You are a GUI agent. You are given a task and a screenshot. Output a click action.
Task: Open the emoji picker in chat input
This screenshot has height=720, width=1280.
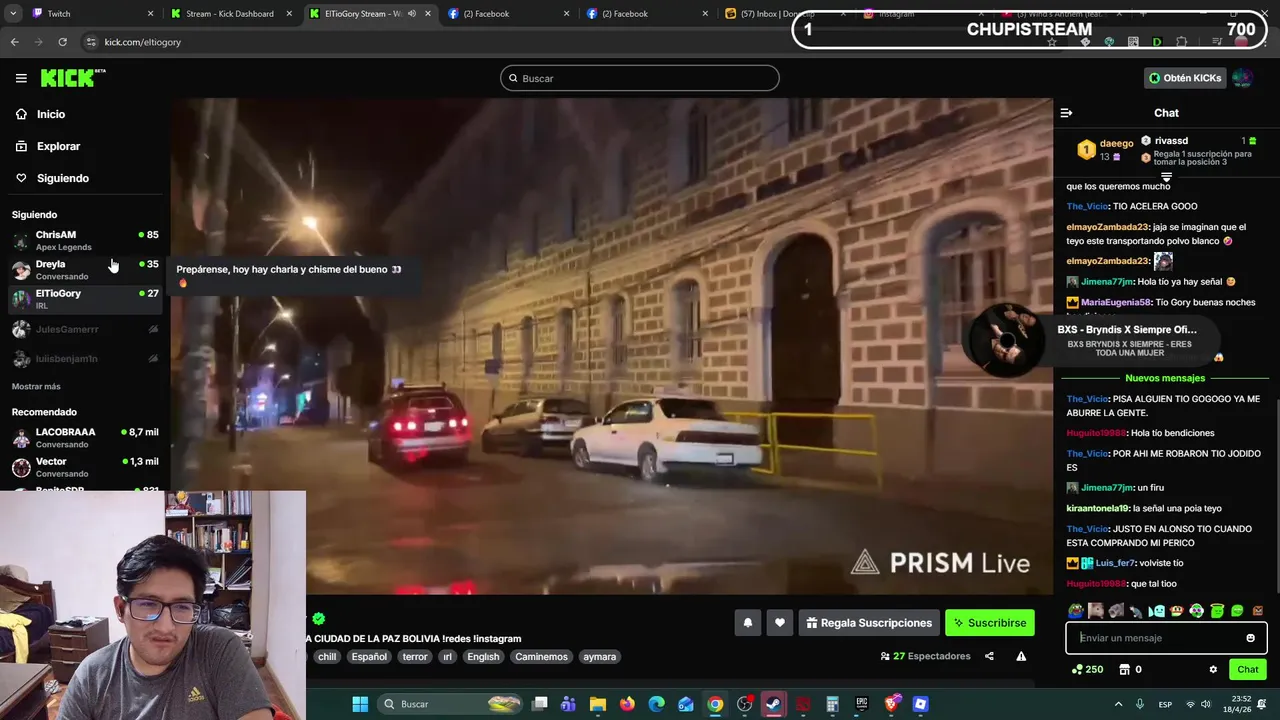point(1250,638)
